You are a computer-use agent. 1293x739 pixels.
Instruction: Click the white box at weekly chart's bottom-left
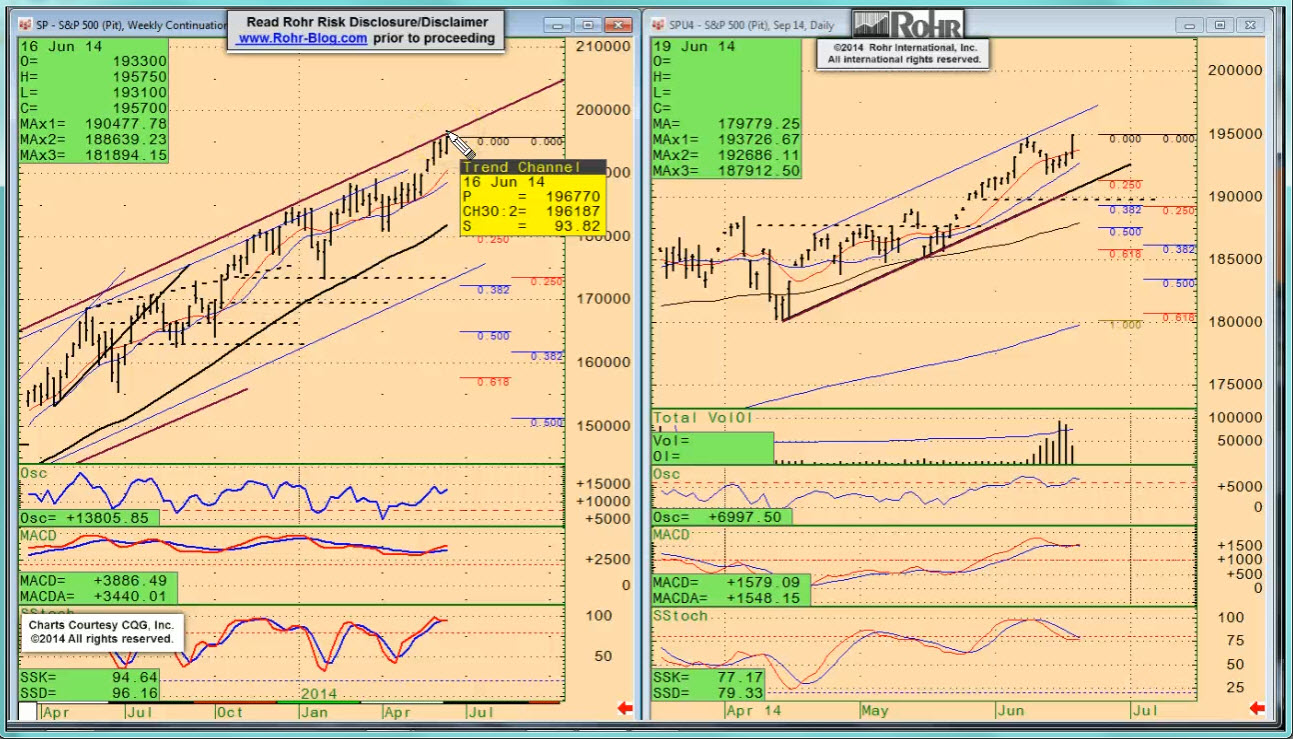pos(28,711)
